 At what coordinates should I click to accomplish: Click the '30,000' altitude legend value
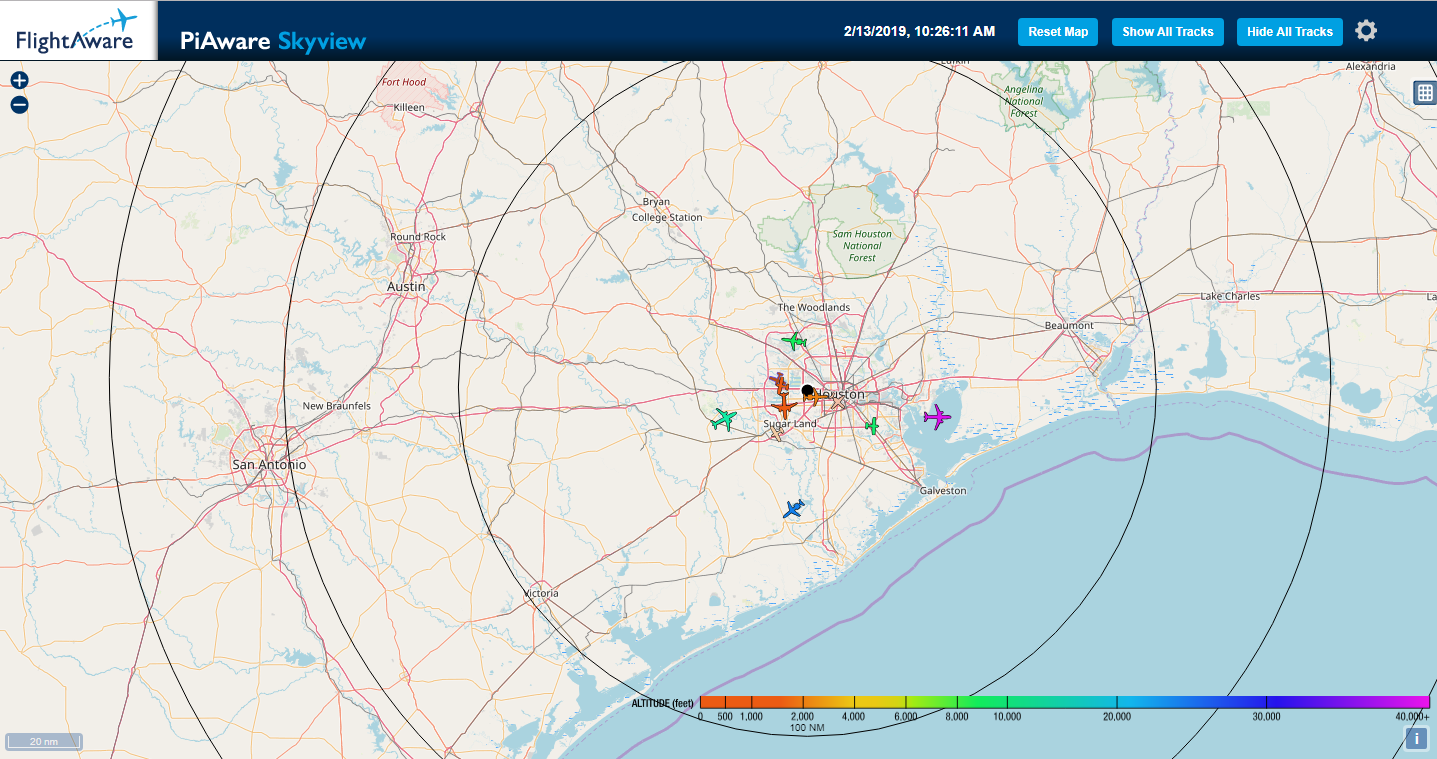tap(1266, 716)
